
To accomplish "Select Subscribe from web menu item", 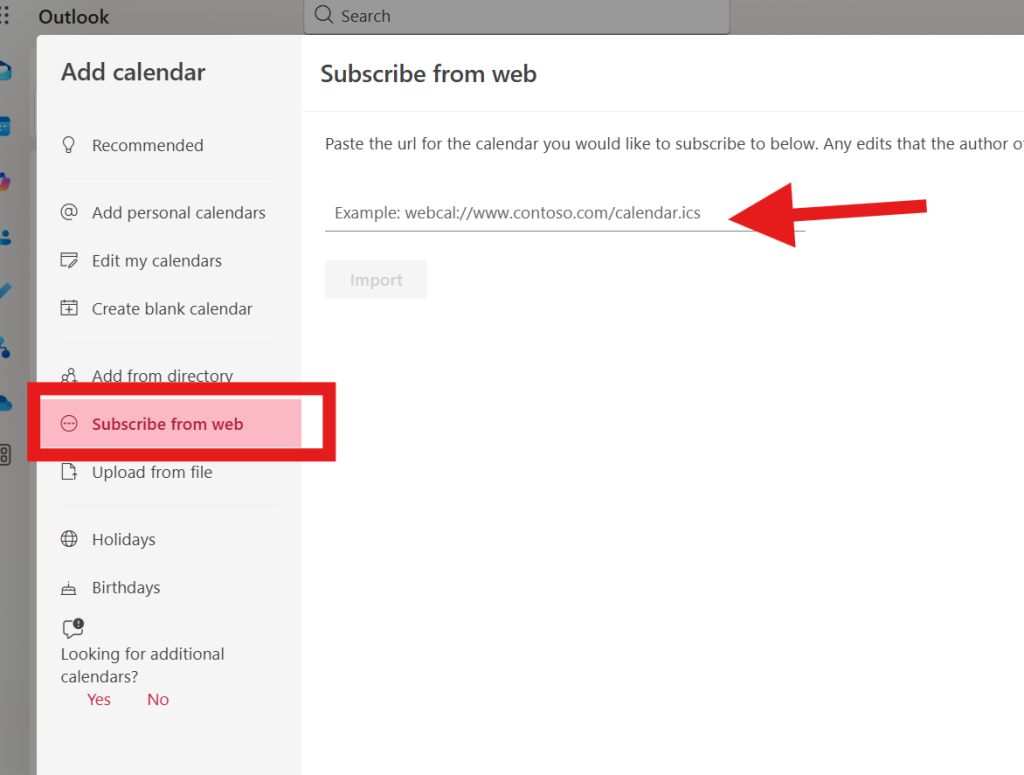I will click(x=167, y=424).
